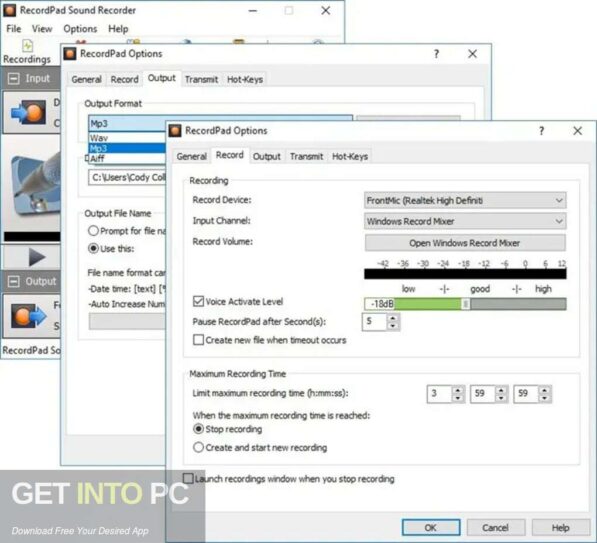597x543 pixels.
Task: Open the Options menu
Action: click(80, 29)
